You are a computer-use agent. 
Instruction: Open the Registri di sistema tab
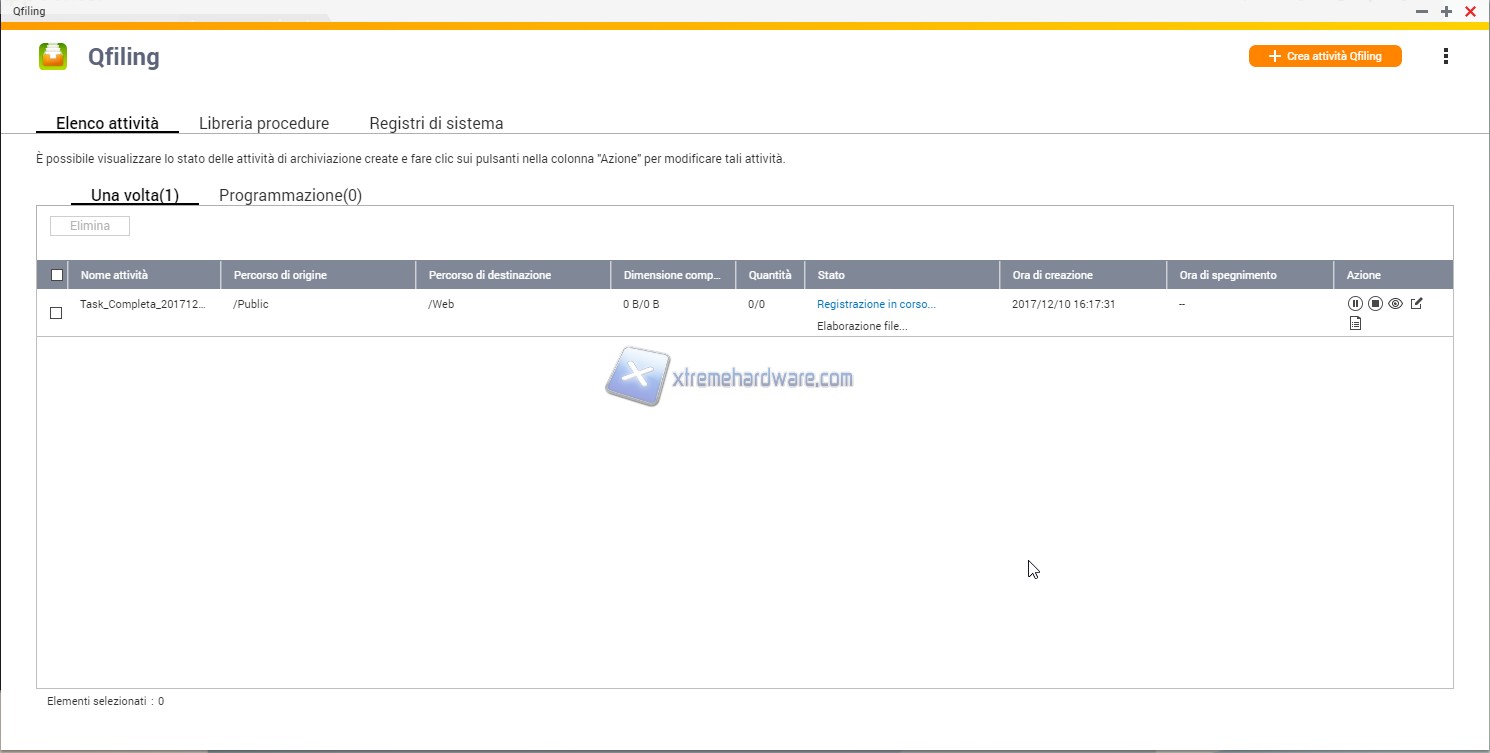(x=436, y=124)
